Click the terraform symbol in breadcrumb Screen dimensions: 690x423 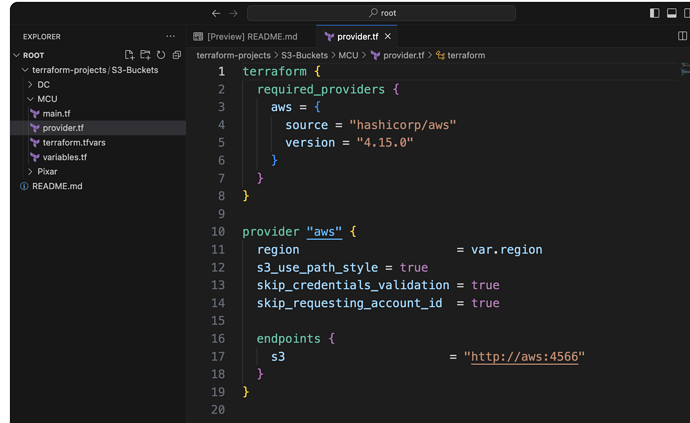[466, 55]
